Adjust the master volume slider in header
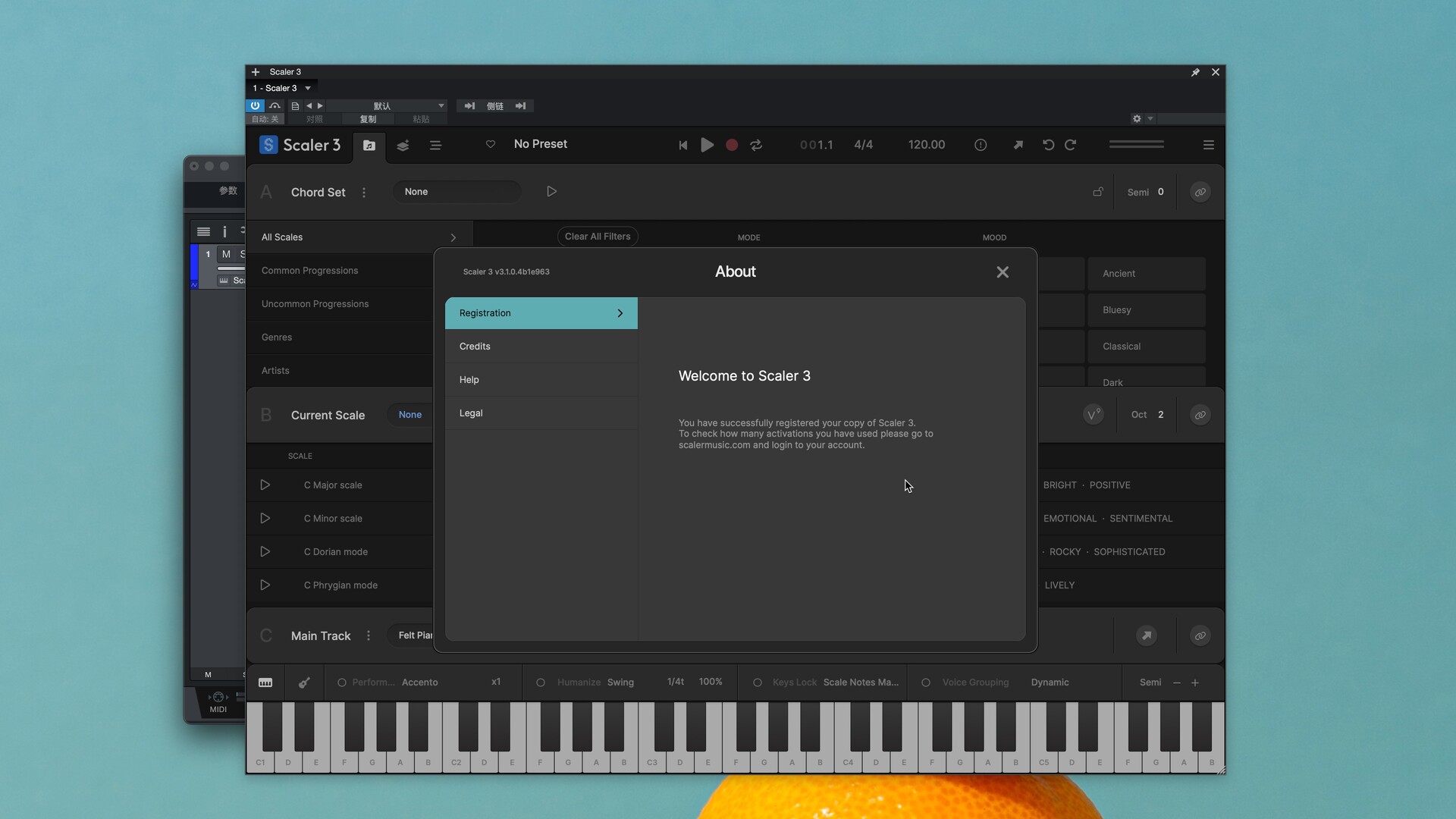Viewport: 1456px width, 819px height. pyautogui.click(x=1136, y=144)
